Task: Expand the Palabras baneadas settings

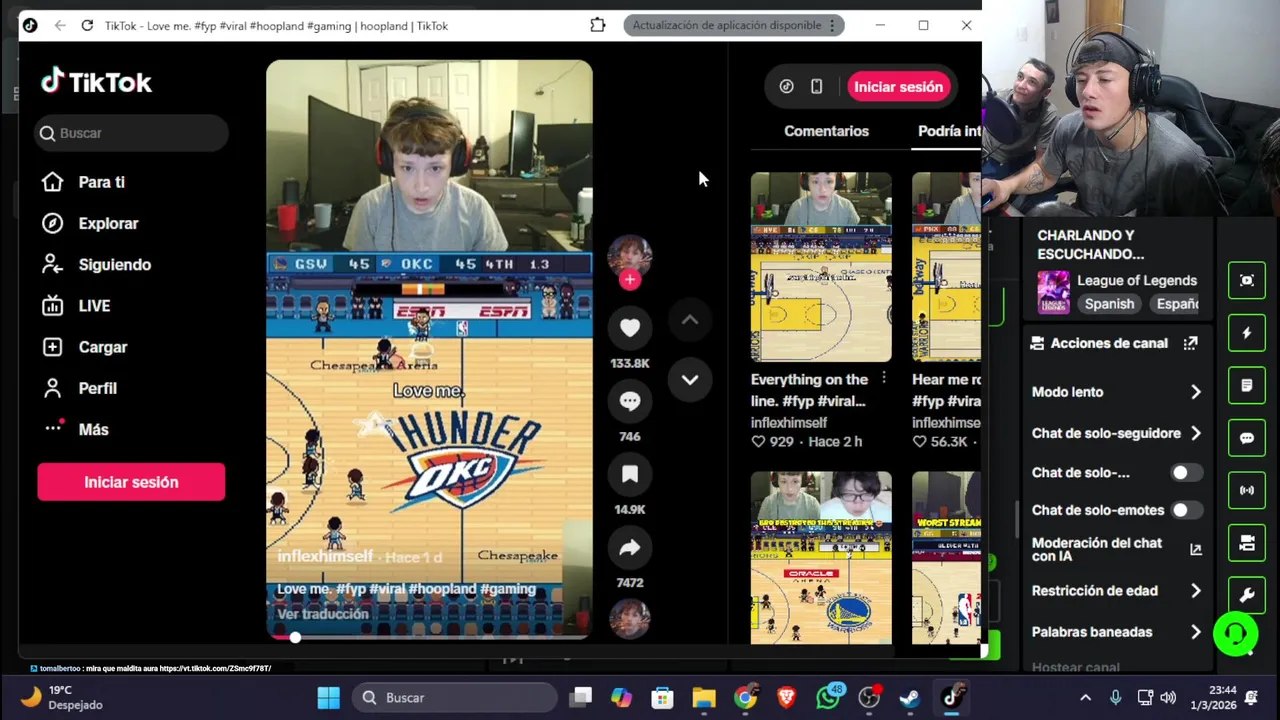Action: 1196,632
